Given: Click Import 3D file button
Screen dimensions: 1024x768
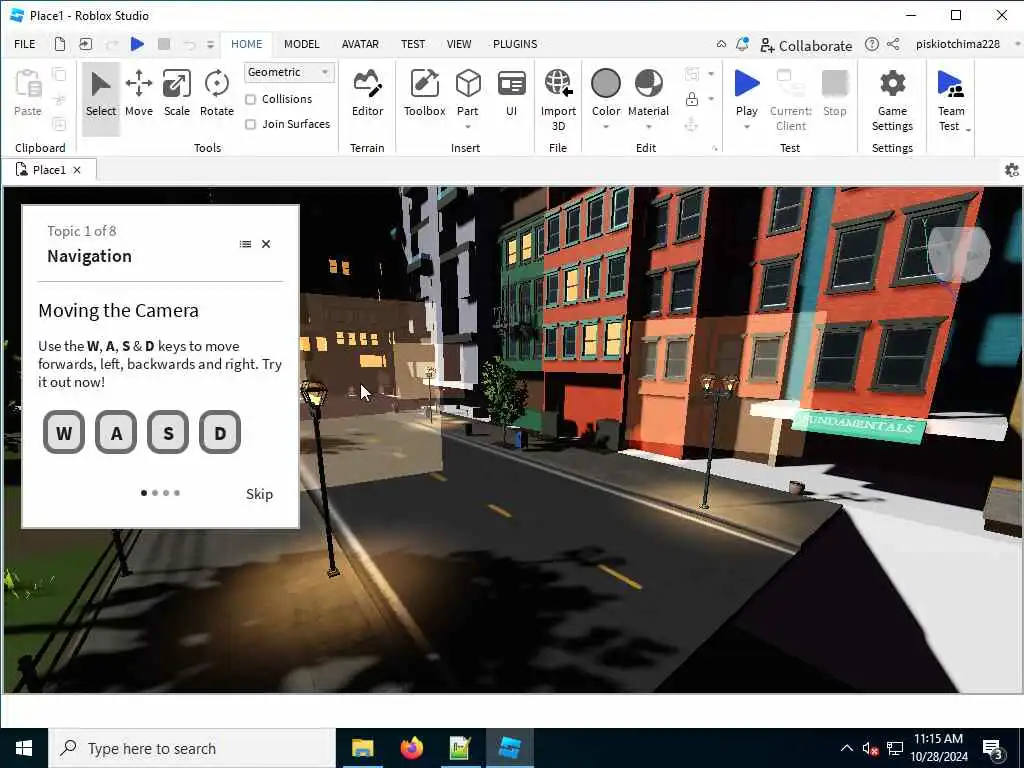Looking at the screenshot, I should point(558,100).
